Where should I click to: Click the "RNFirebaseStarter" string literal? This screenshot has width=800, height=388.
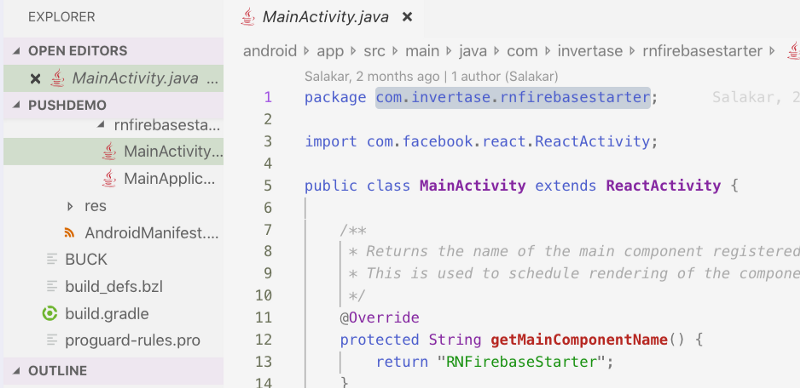click(x=521, y=362)
